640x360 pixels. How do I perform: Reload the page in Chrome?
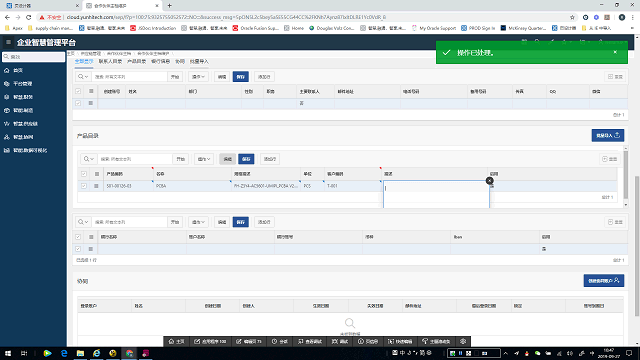click(x=28, y=17)
